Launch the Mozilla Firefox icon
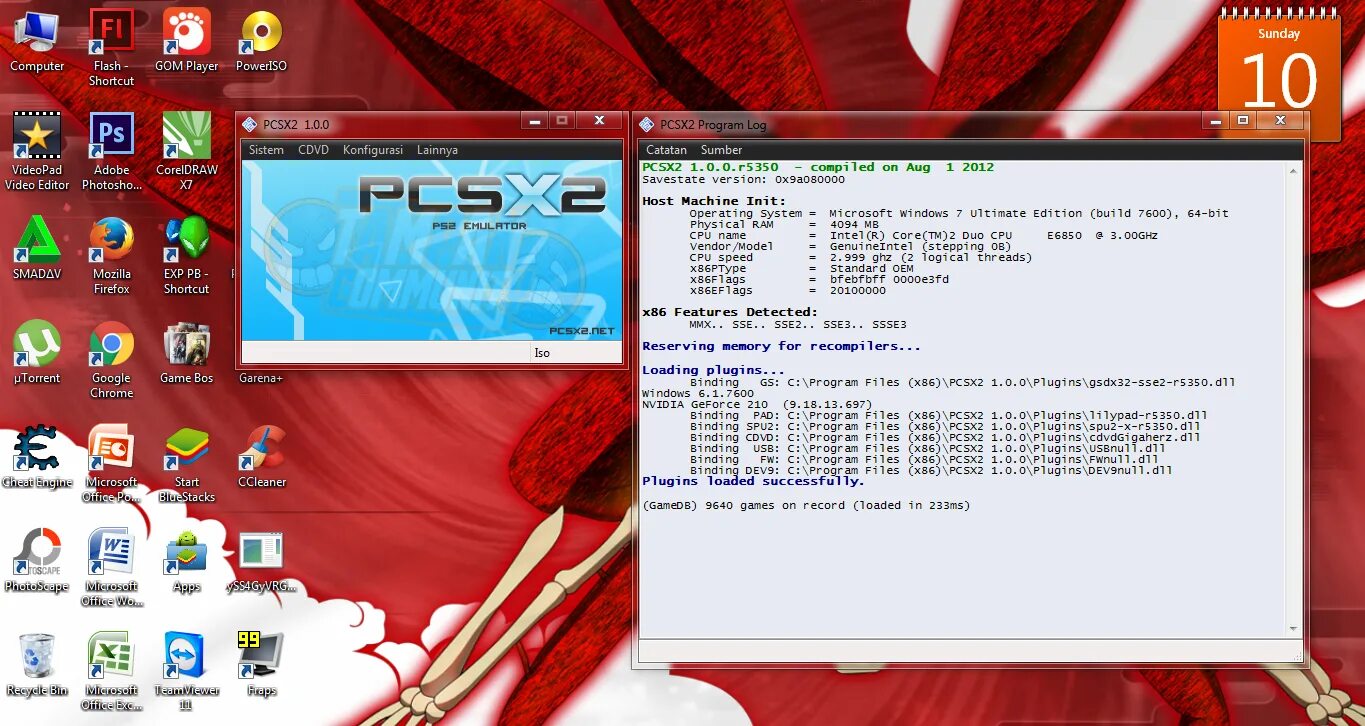 pyautogui.click(x=111, y=240)
